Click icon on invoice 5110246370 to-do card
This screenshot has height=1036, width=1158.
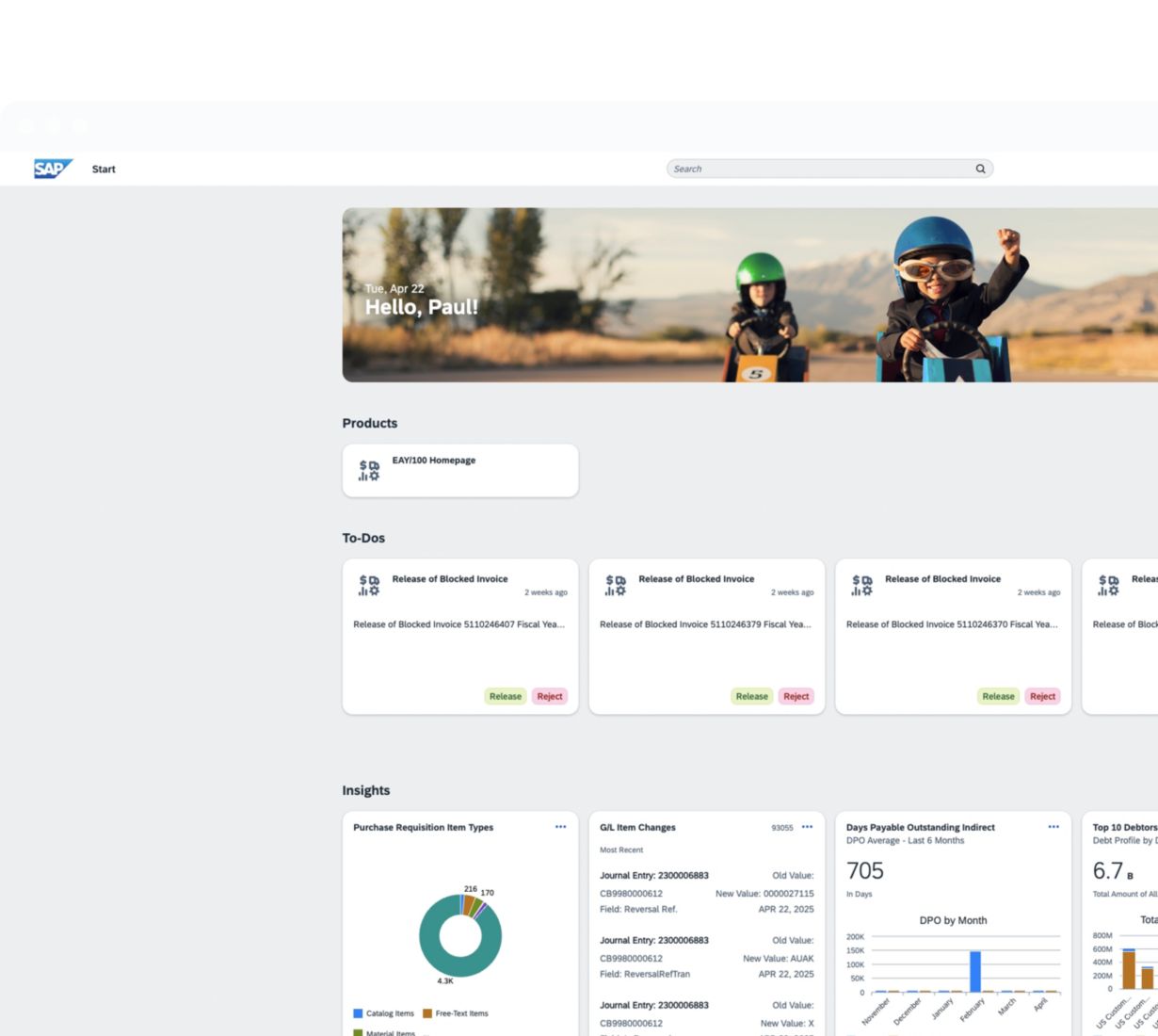861,585
